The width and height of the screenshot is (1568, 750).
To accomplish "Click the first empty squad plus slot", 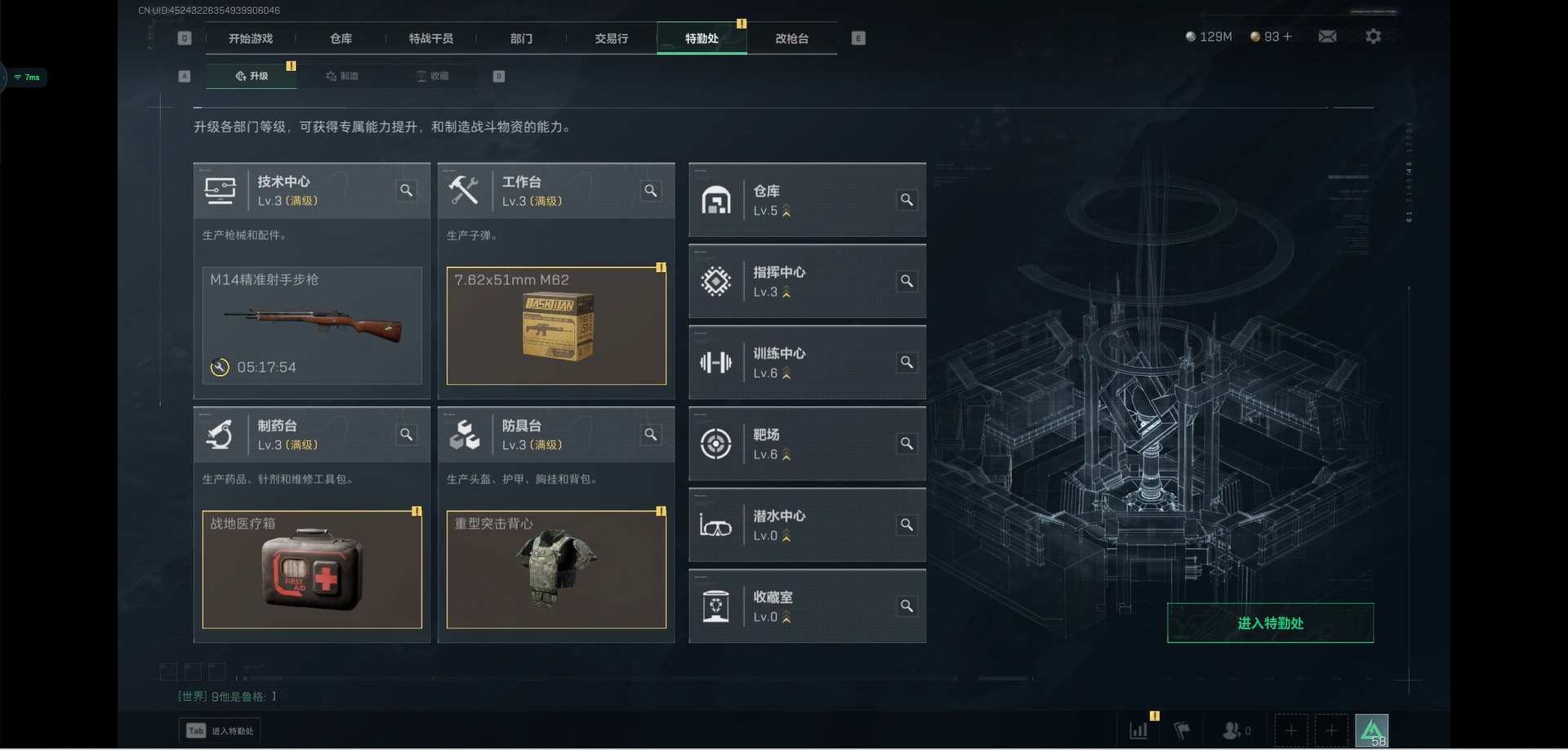I will (x=1290, y=730).
